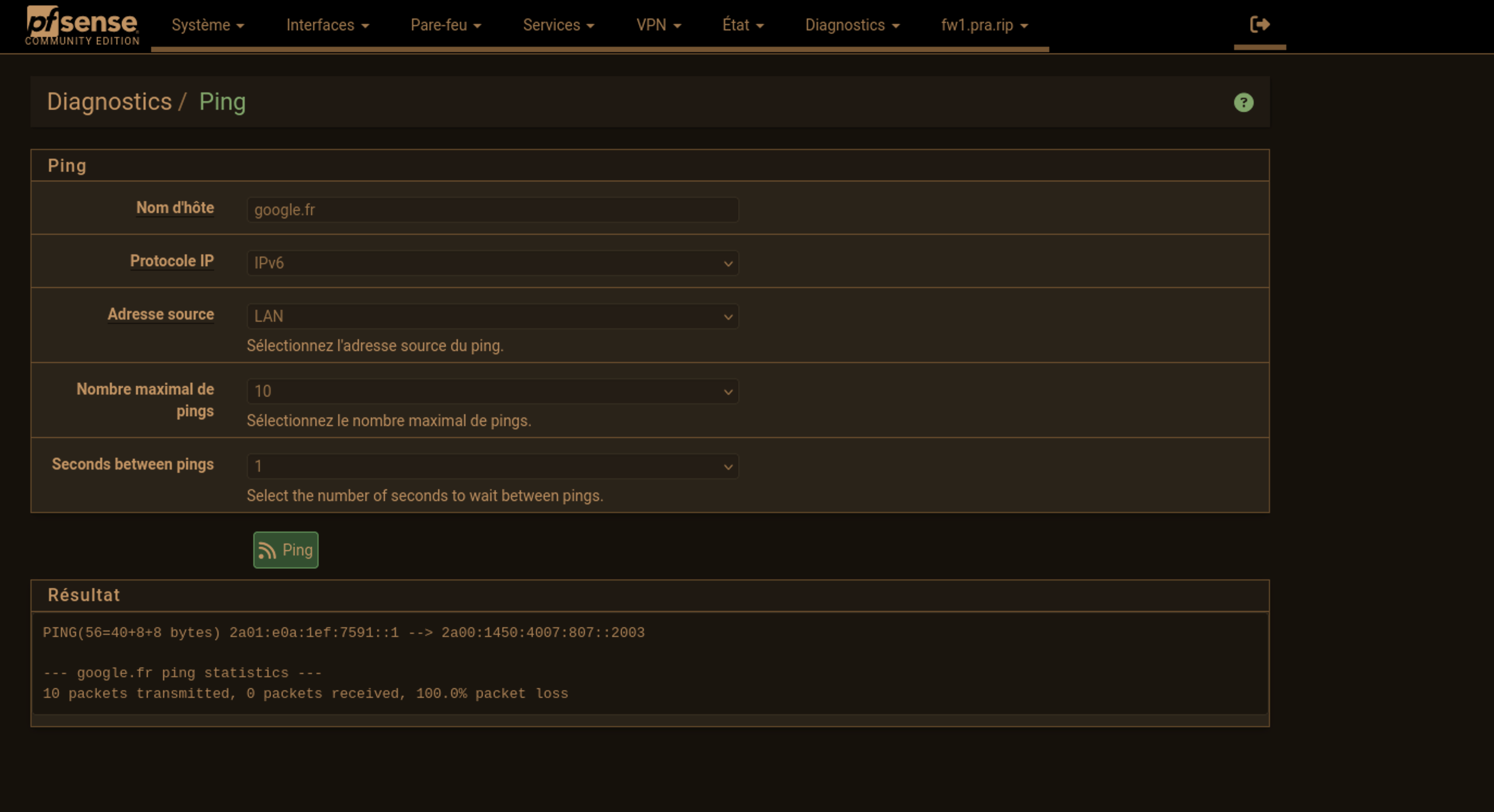Click the PING(56=40+8+8 bytes) output line
This screenshot has height=812, width=1494.
click(344, 632)
